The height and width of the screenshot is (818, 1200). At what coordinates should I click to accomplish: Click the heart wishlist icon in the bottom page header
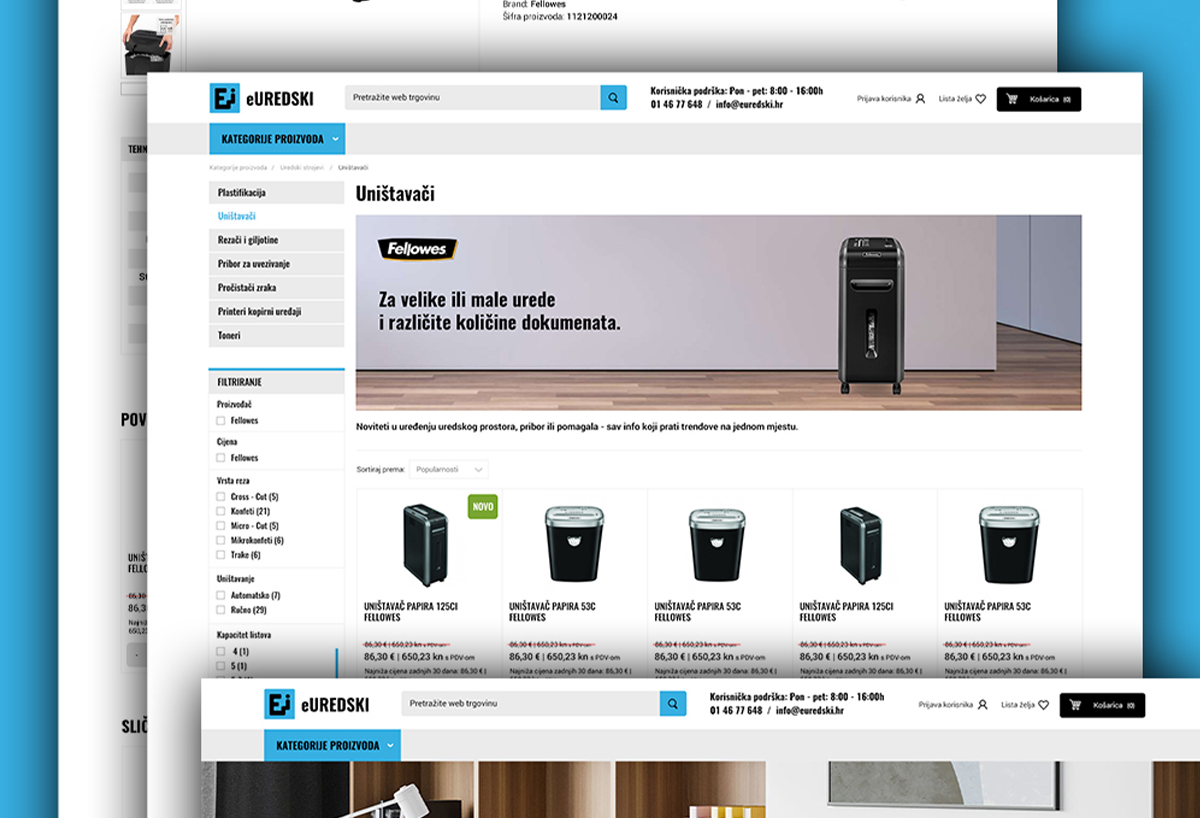[1043, 705]
